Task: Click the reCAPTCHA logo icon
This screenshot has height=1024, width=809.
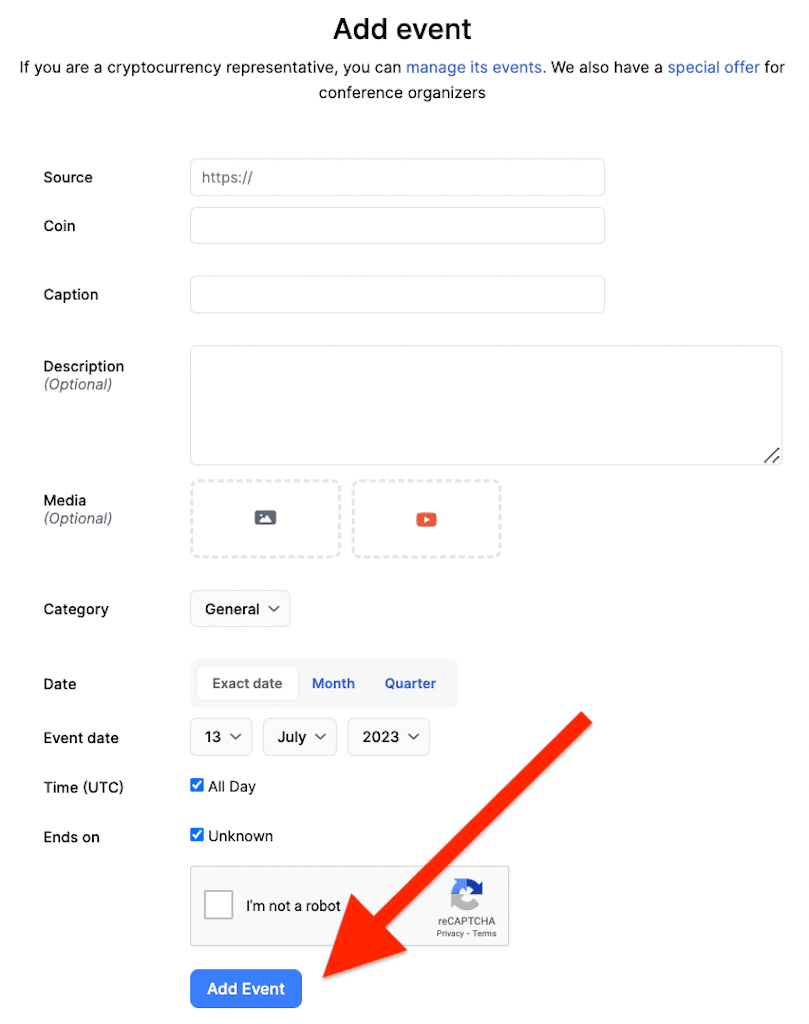Action: coord(466,894)
